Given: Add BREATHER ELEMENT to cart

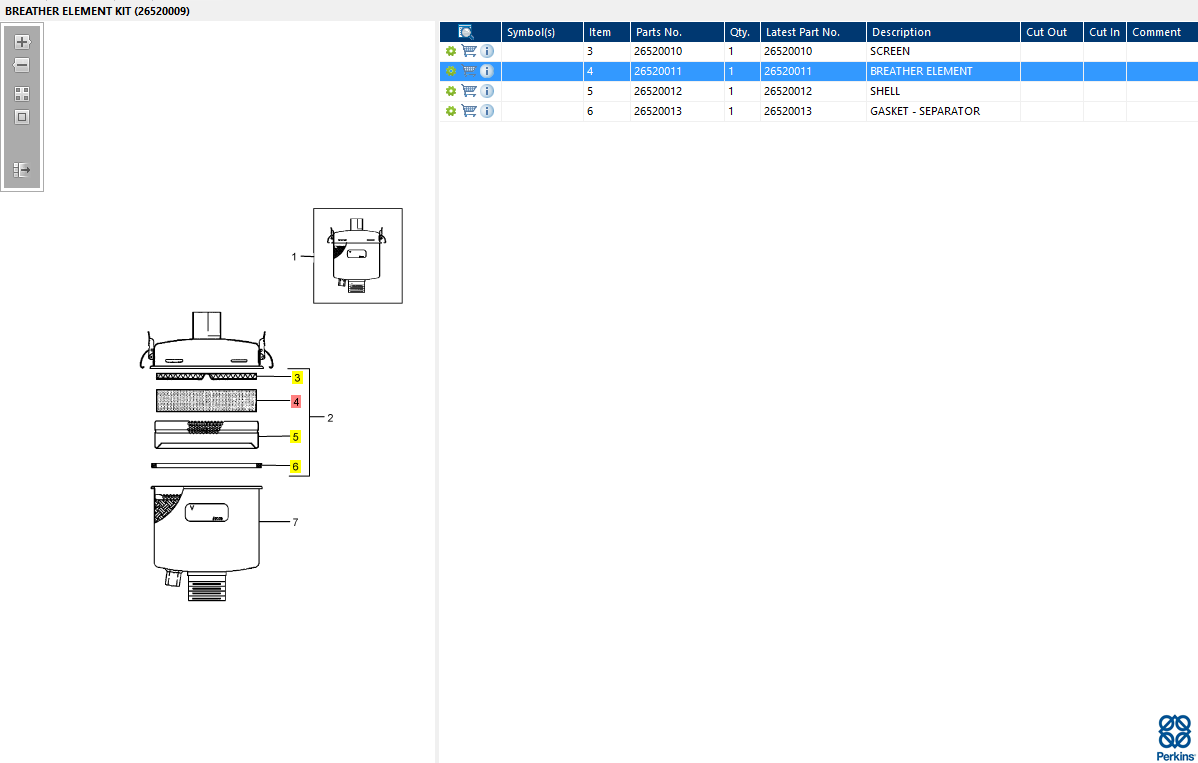Looking at the screenshot, I should tap(469, 71).
